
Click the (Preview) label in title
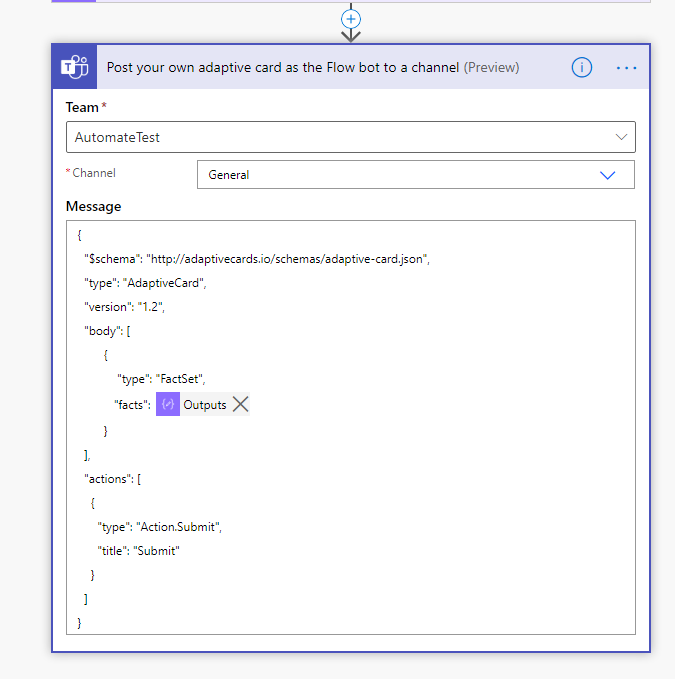[491, 68]
